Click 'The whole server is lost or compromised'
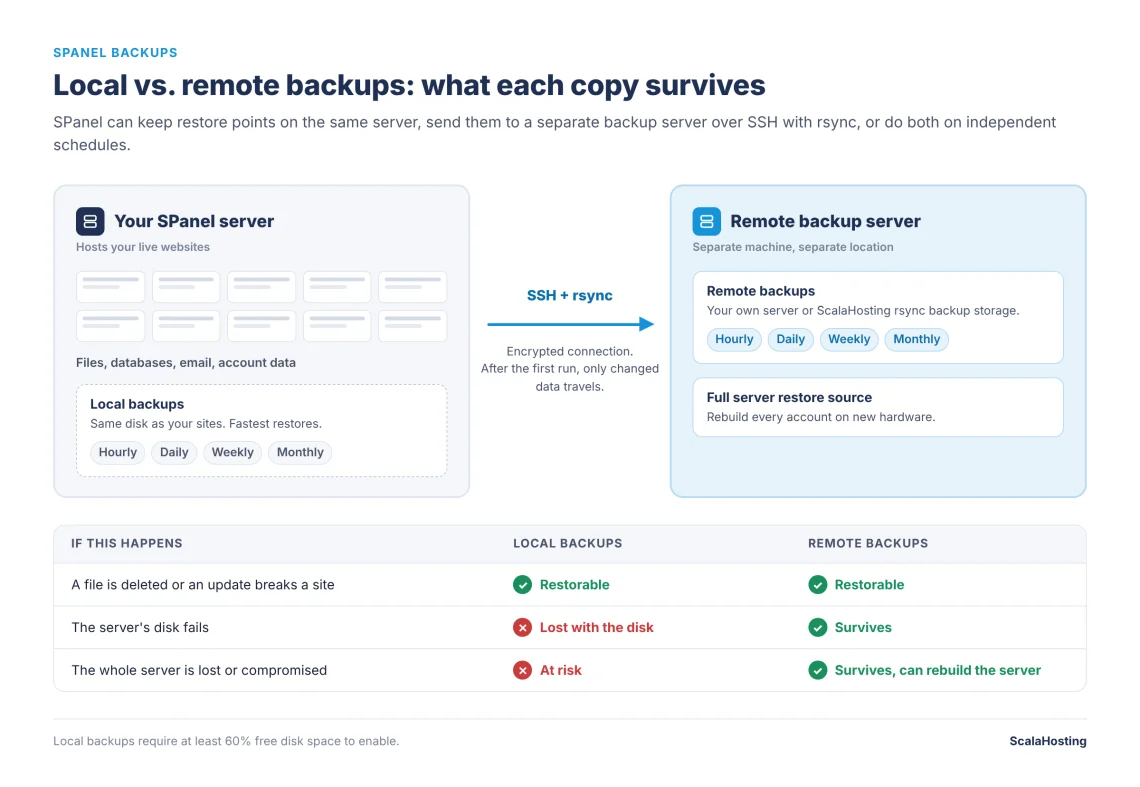1140x787 pixels. click(199, 670)
